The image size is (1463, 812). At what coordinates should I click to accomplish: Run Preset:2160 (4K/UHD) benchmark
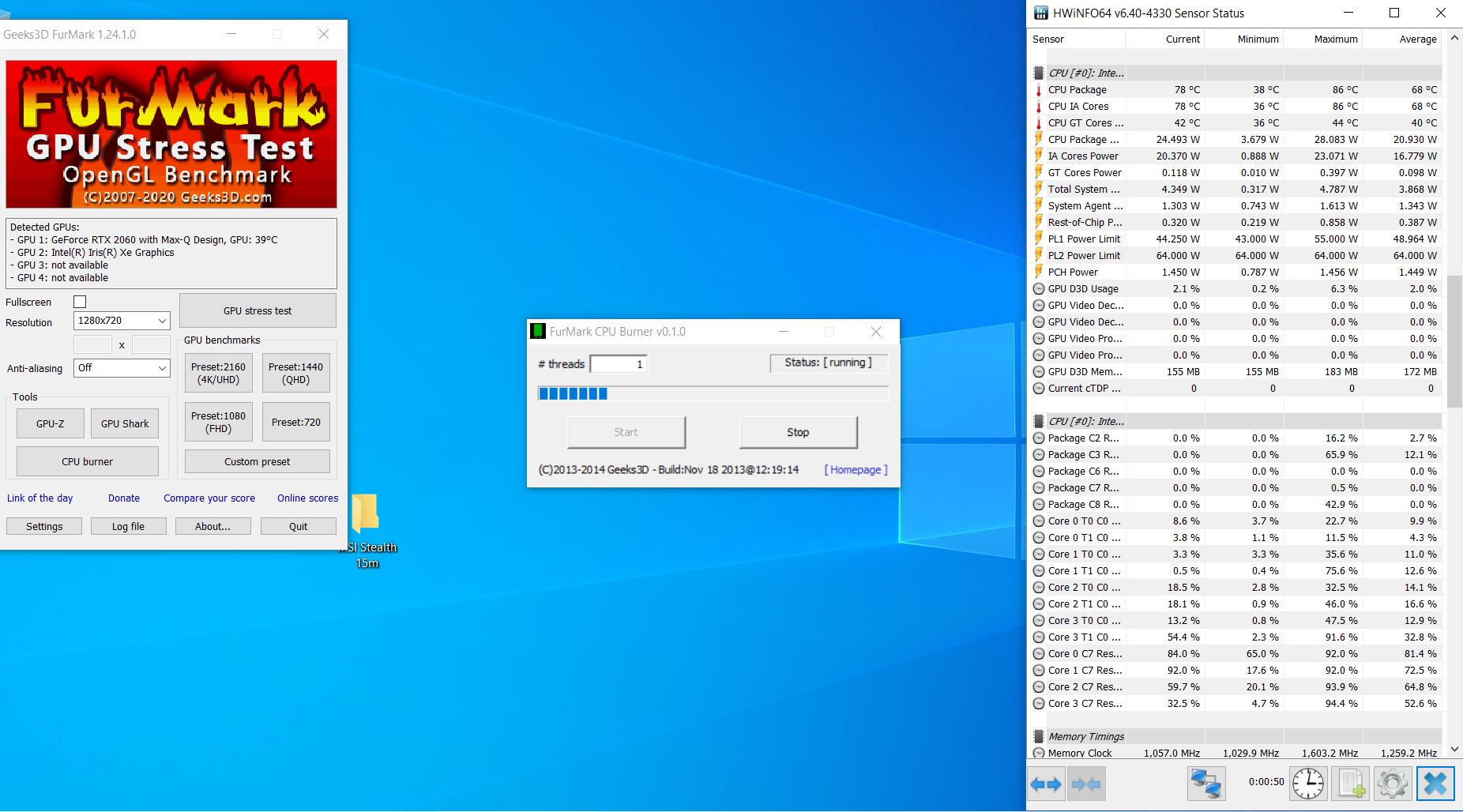[x=219, y=374]
